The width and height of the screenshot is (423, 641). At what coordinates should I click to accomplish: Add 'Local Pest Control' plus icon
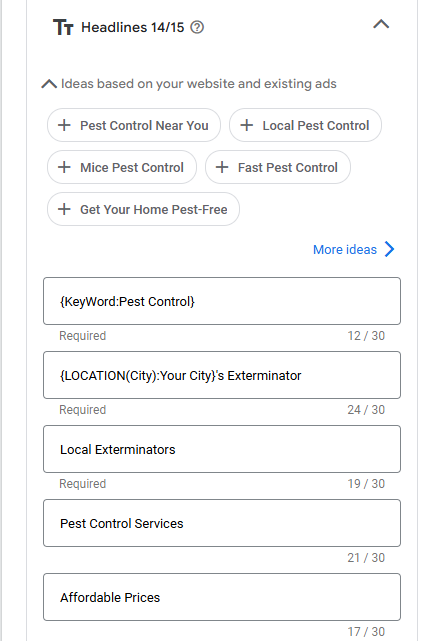[x=246, y=125]
